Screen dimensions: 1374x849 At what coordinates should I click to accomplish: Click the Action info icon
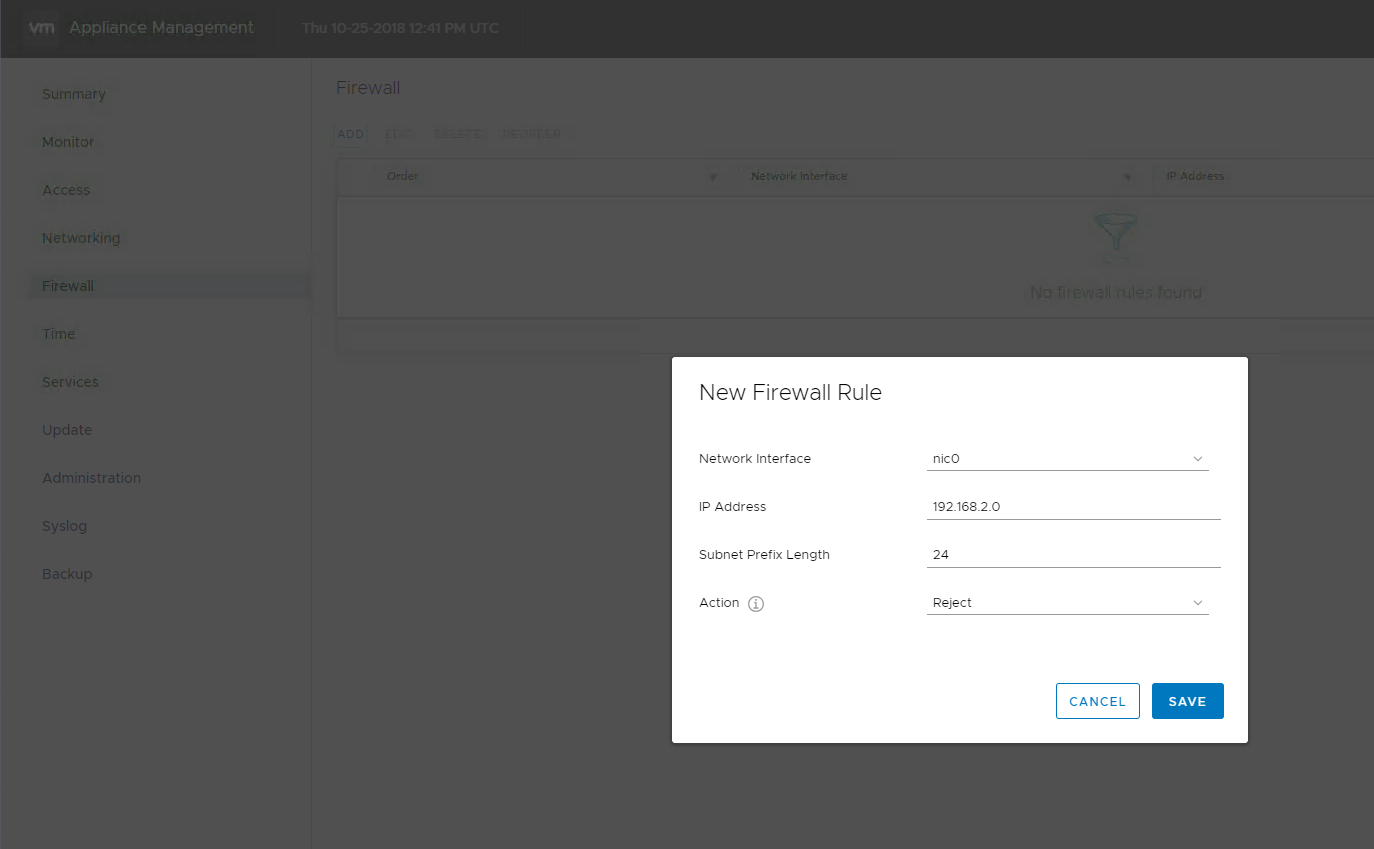click(756, 604)
